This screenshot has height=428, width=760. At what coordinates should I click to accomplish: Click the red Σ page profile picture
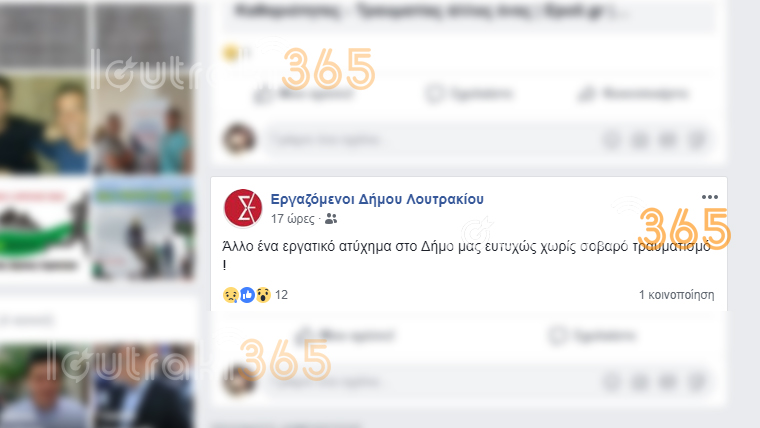click(243, 208)
